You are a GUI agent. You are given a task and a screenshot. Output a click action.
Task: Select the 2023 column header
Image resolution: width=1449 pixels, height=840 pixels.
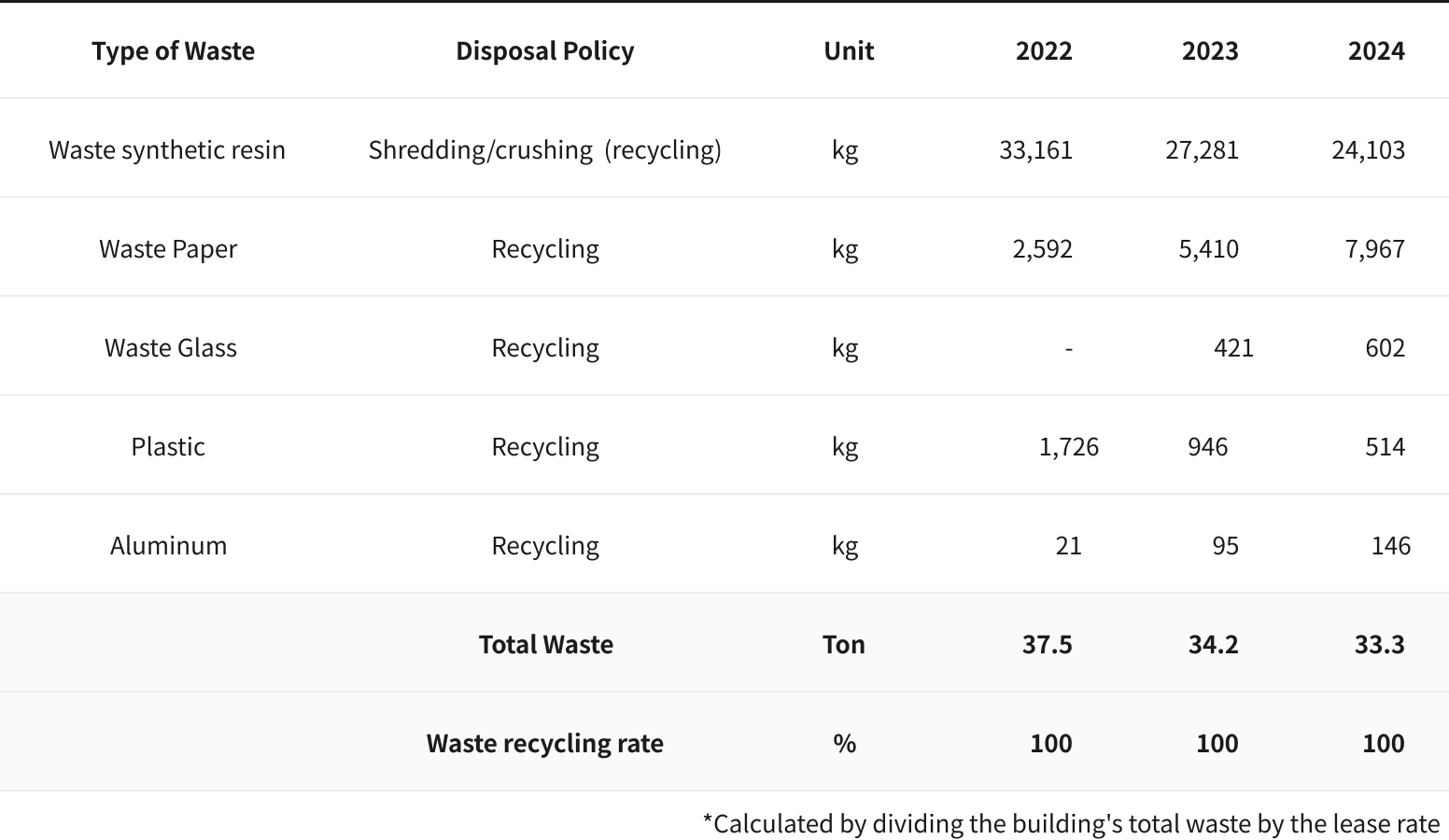click(1210, 50)
